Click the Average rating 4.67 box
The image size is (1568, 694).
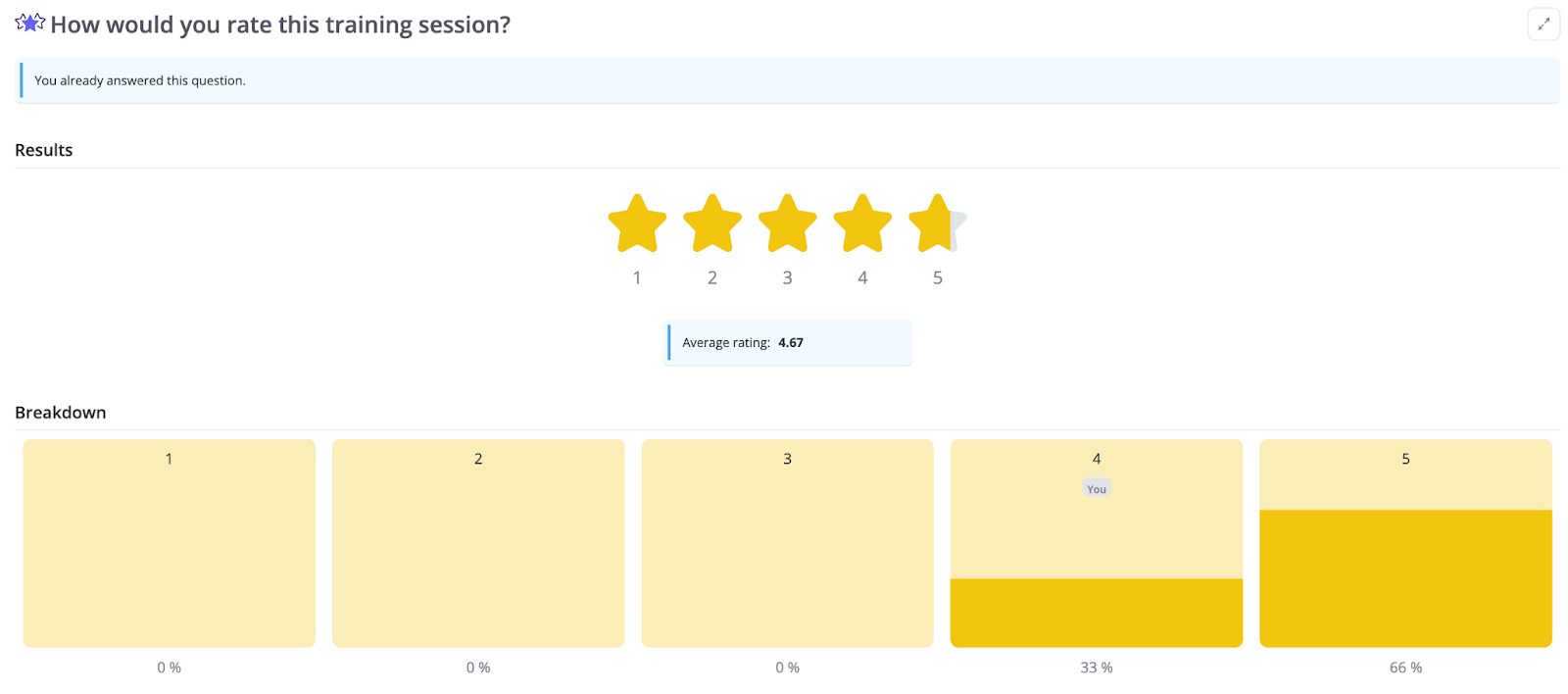(788, 343)
